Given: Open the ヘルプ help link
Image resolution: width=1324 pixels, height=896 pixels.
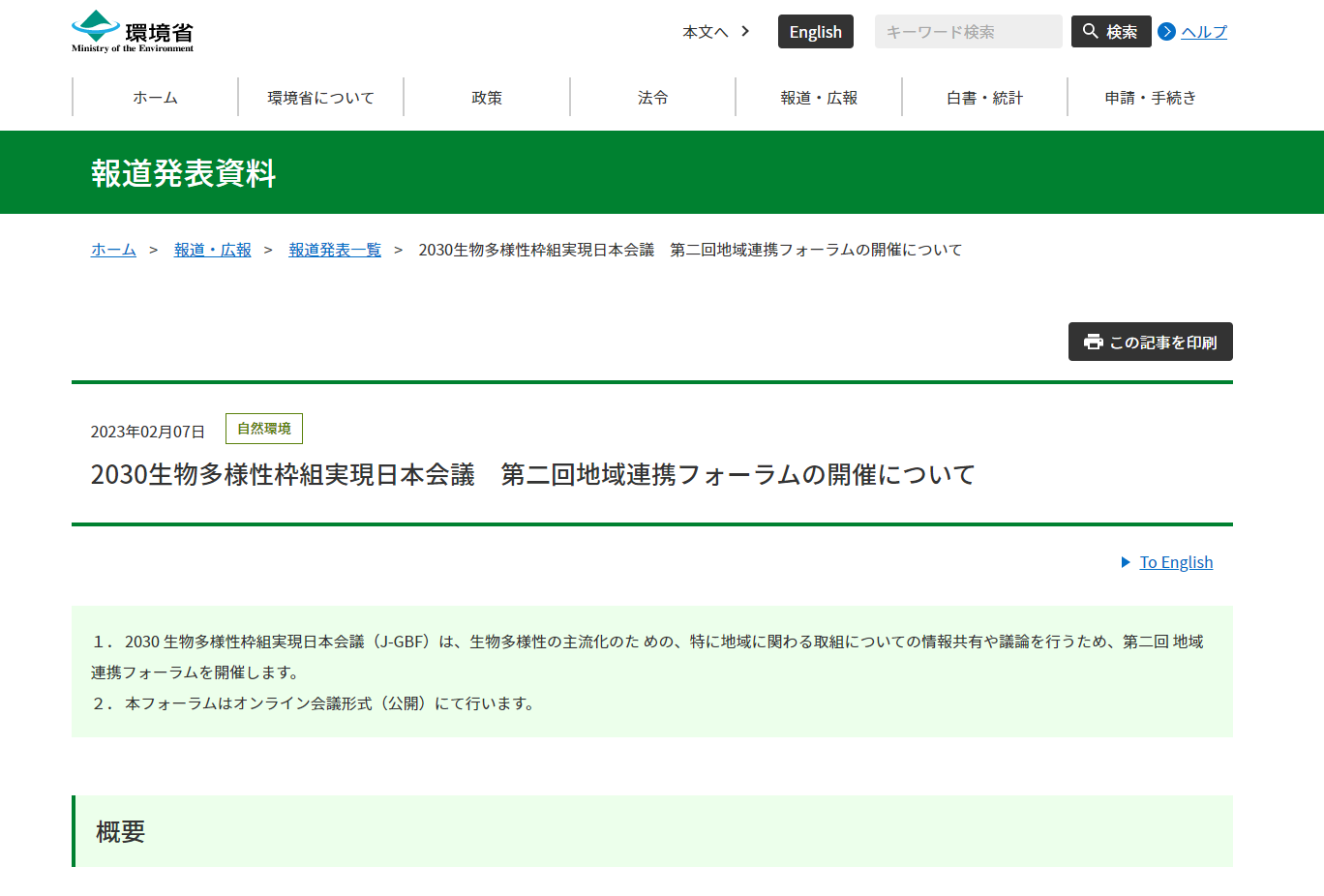Looking at the screenshot, I should (x=1203, y=32).
